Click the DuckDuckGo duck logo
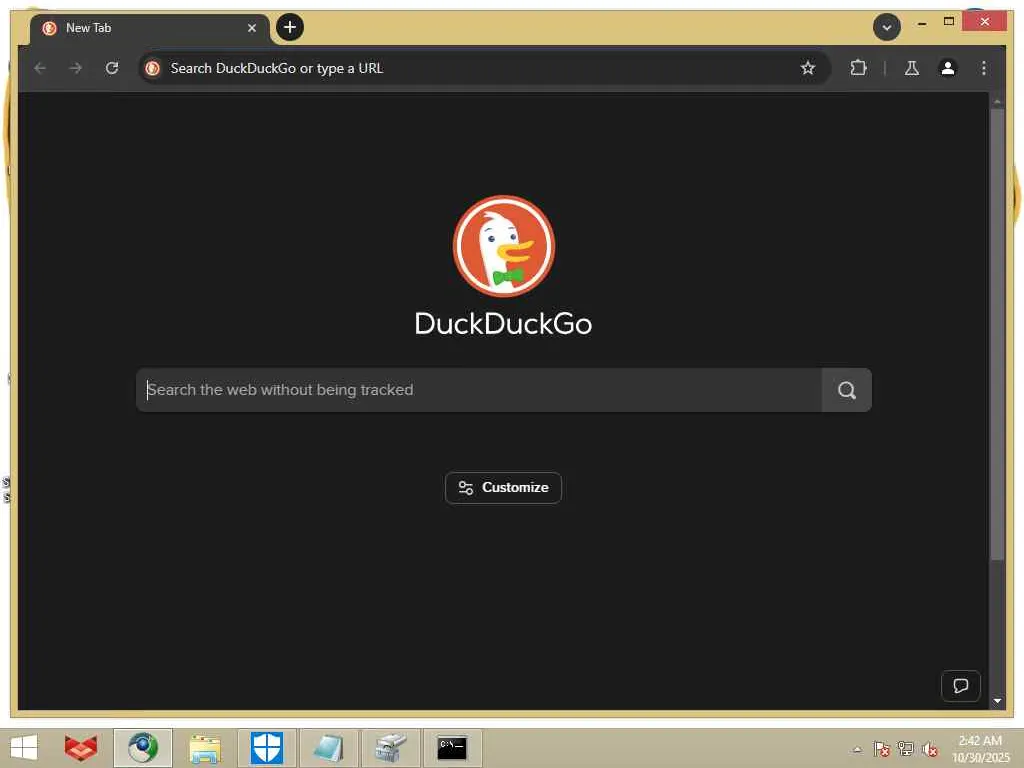 point(504,246)
